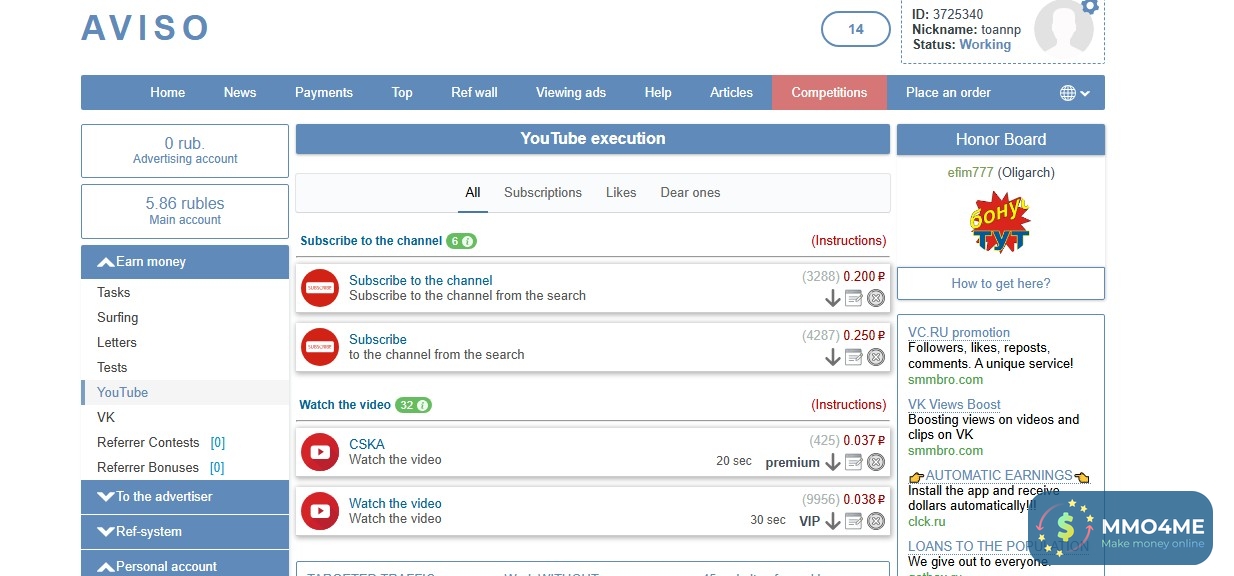Open Instructions for Watch the video
The width and height of the screenshot is (1234, 576).
point(848,405)
